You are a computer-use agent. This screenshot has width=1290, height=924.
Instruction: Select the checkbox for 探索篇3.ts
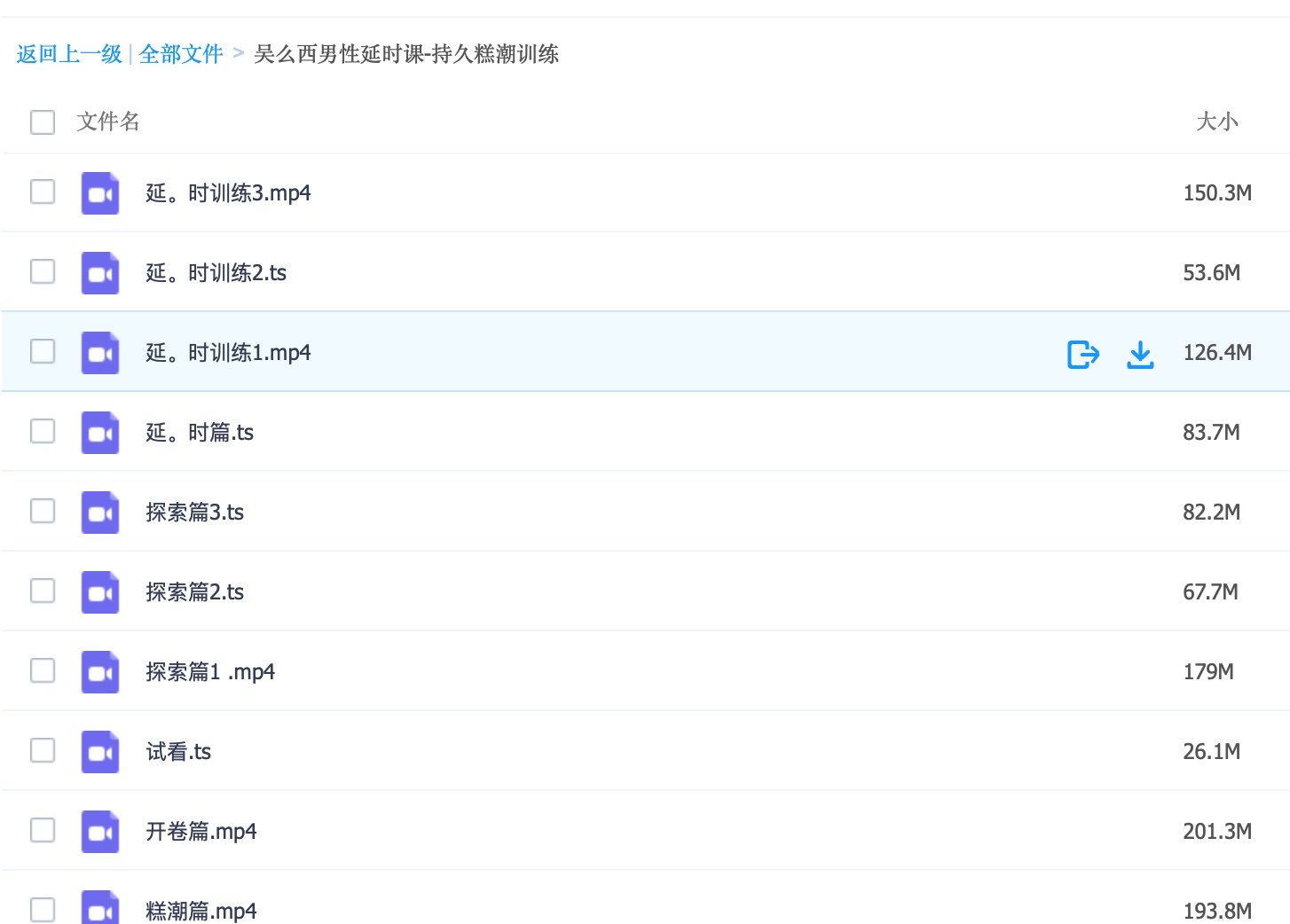click(43, 511)
